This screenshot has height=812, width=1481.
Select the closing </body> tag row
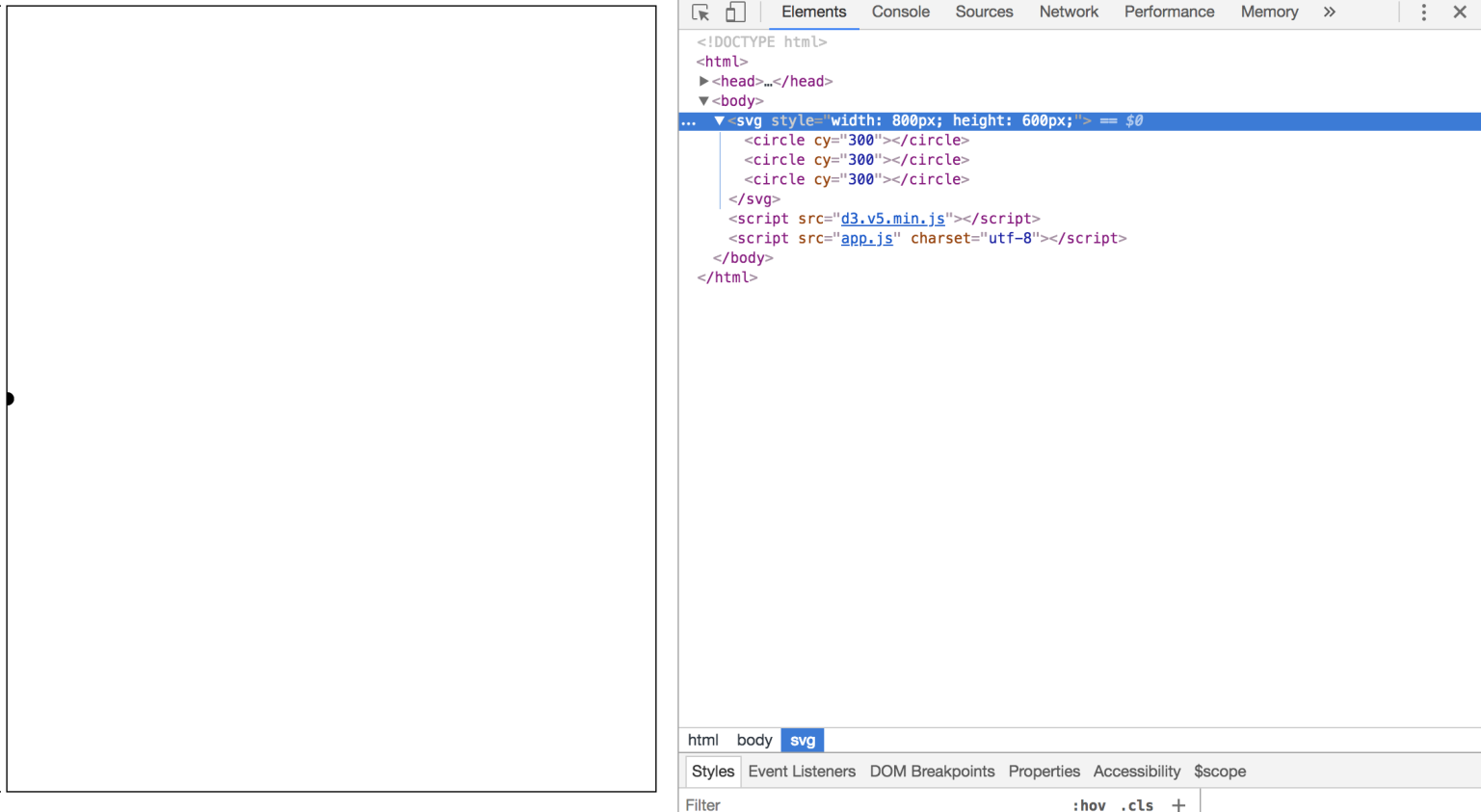tap(743, 258)
